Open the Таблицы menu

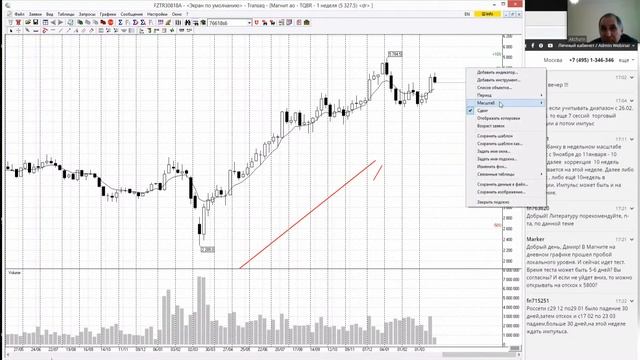pyautogui.click(x=66, y=14)
